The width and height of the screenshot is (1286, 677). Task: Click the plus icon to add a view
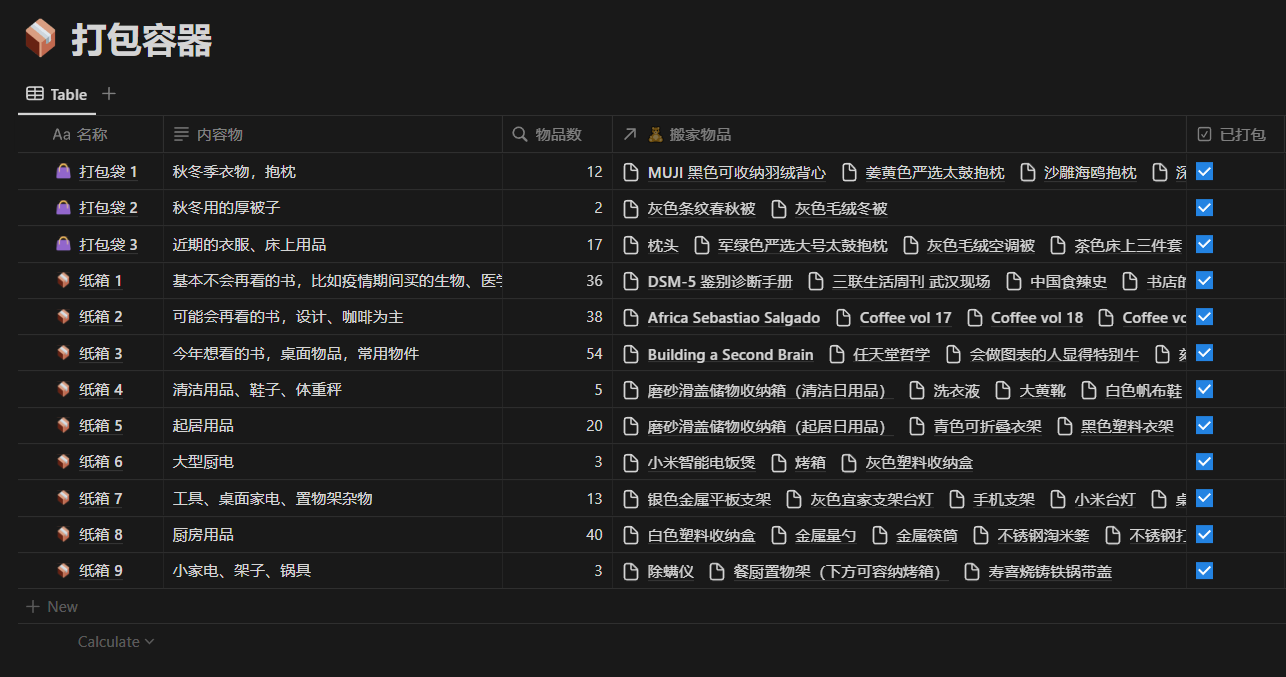109,94
